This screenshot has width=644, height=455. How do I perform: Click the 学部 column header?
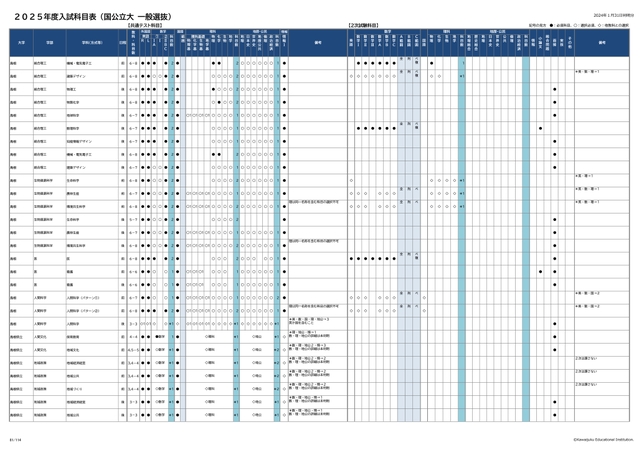(x=48, y=43)
